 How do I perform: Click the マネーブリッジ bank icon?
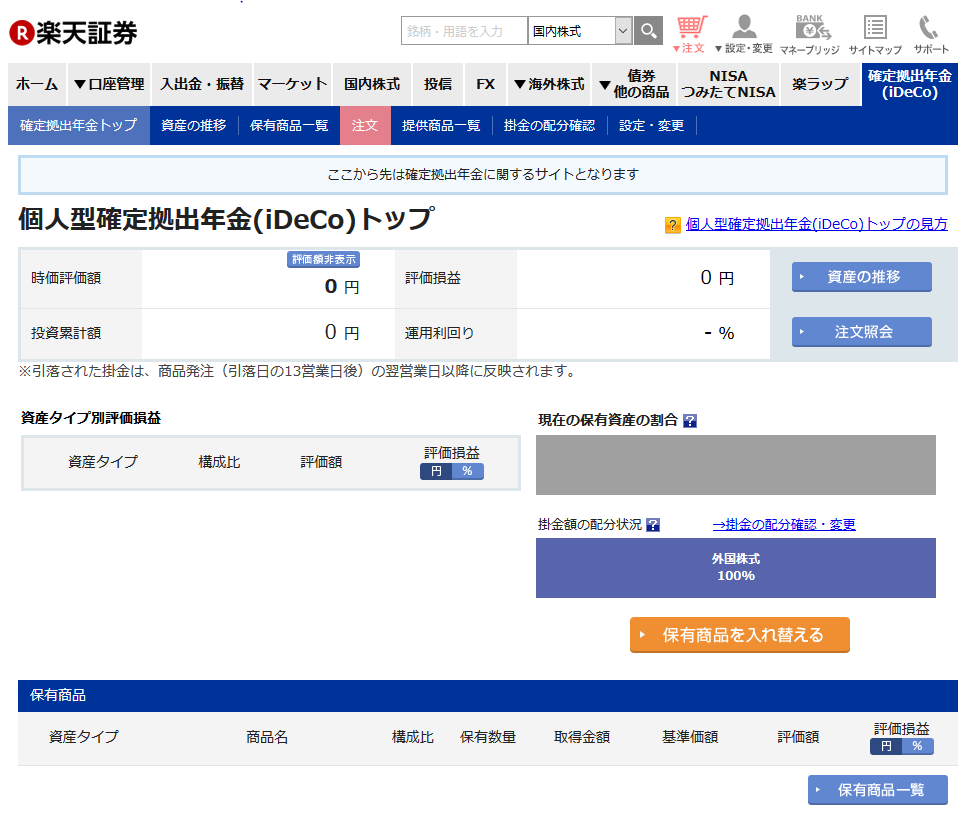[x=811, y=34]
